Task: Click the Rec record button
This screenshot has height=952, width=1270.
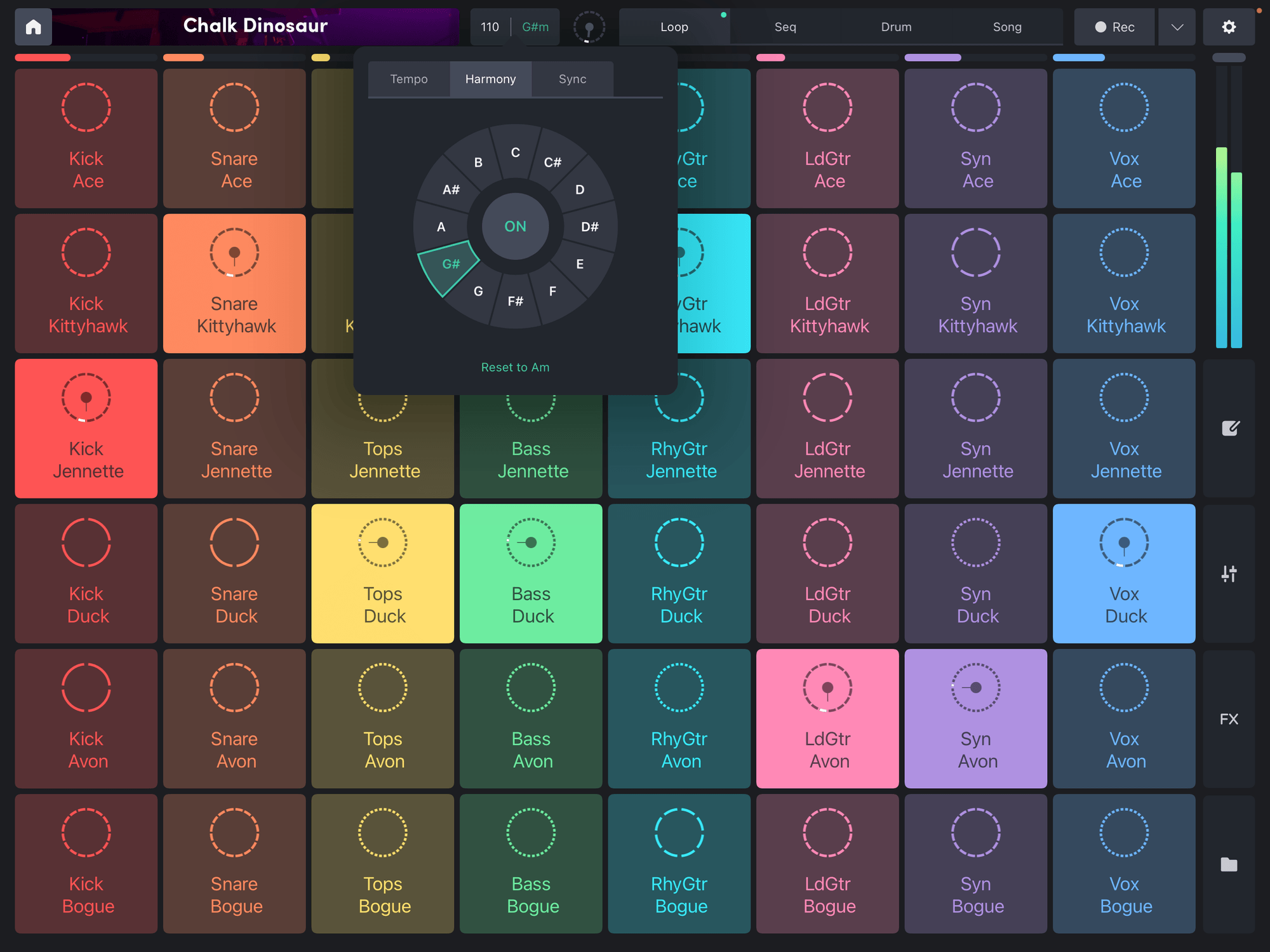Action: 1114,27
